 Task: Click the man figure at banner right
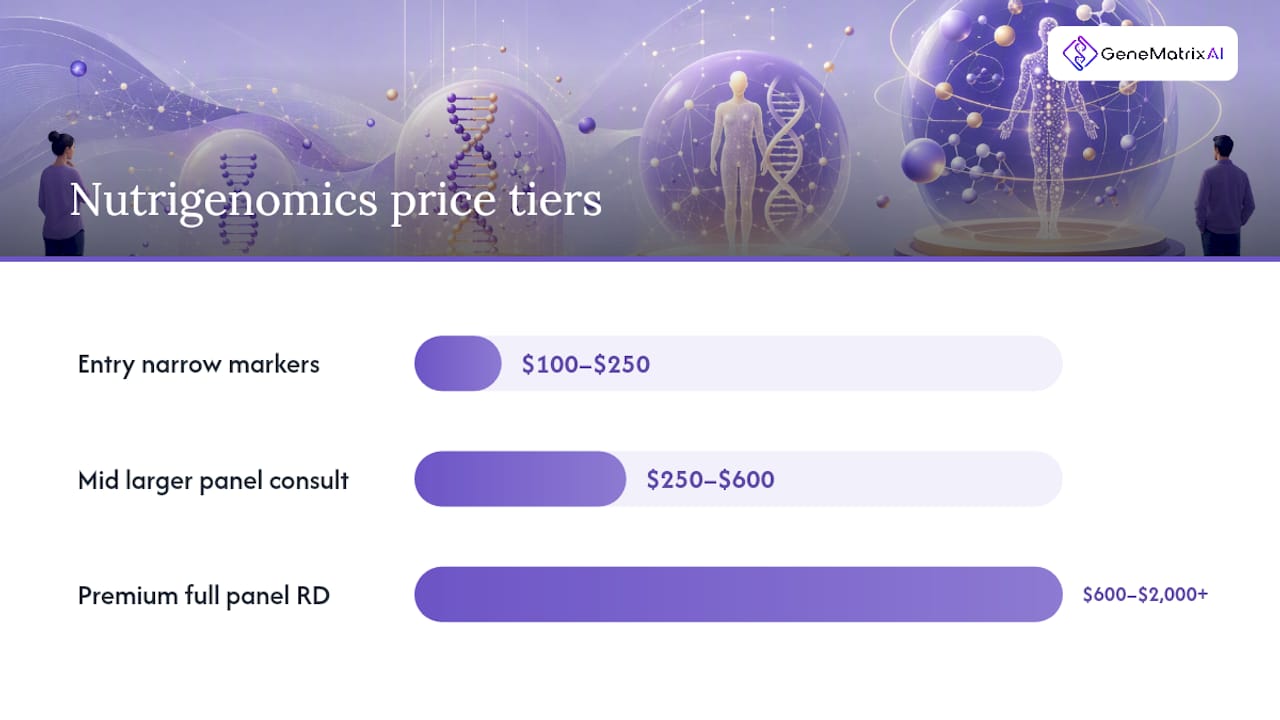(1223, 195)
